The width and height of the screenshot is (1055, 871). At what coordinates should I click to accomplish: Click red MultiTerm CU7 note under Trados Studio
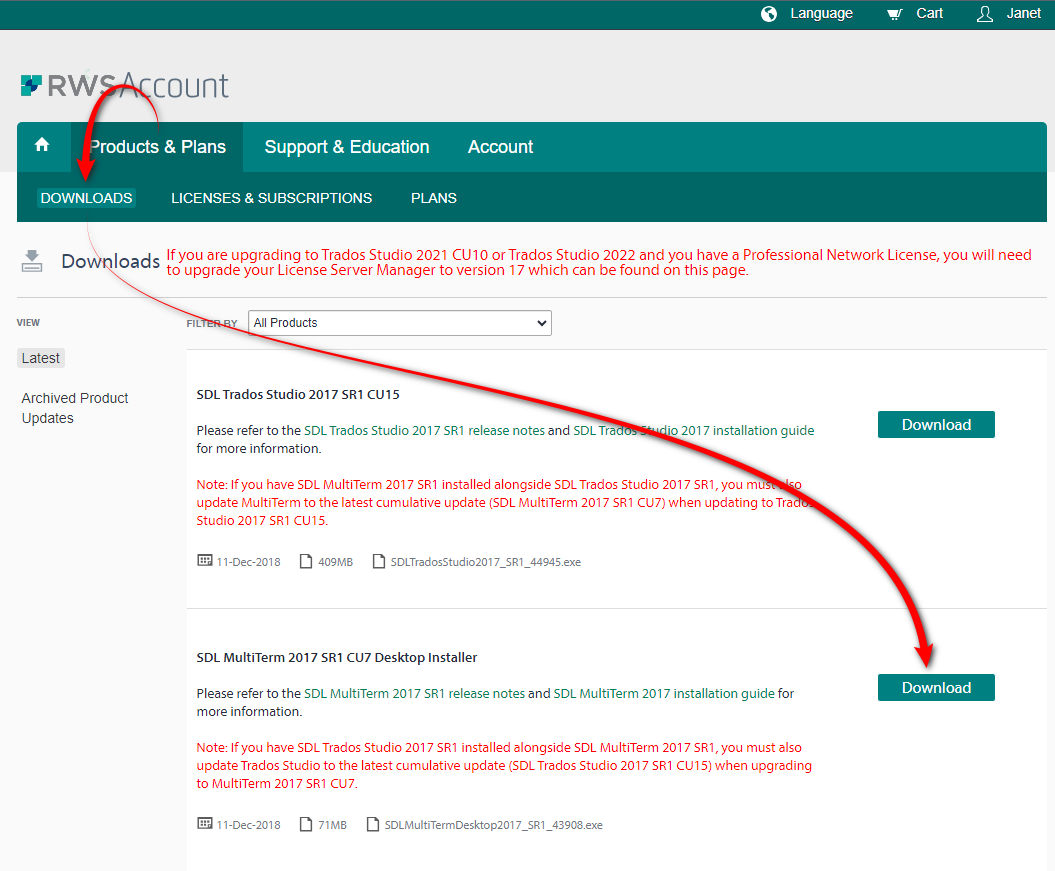coord(506,502)
